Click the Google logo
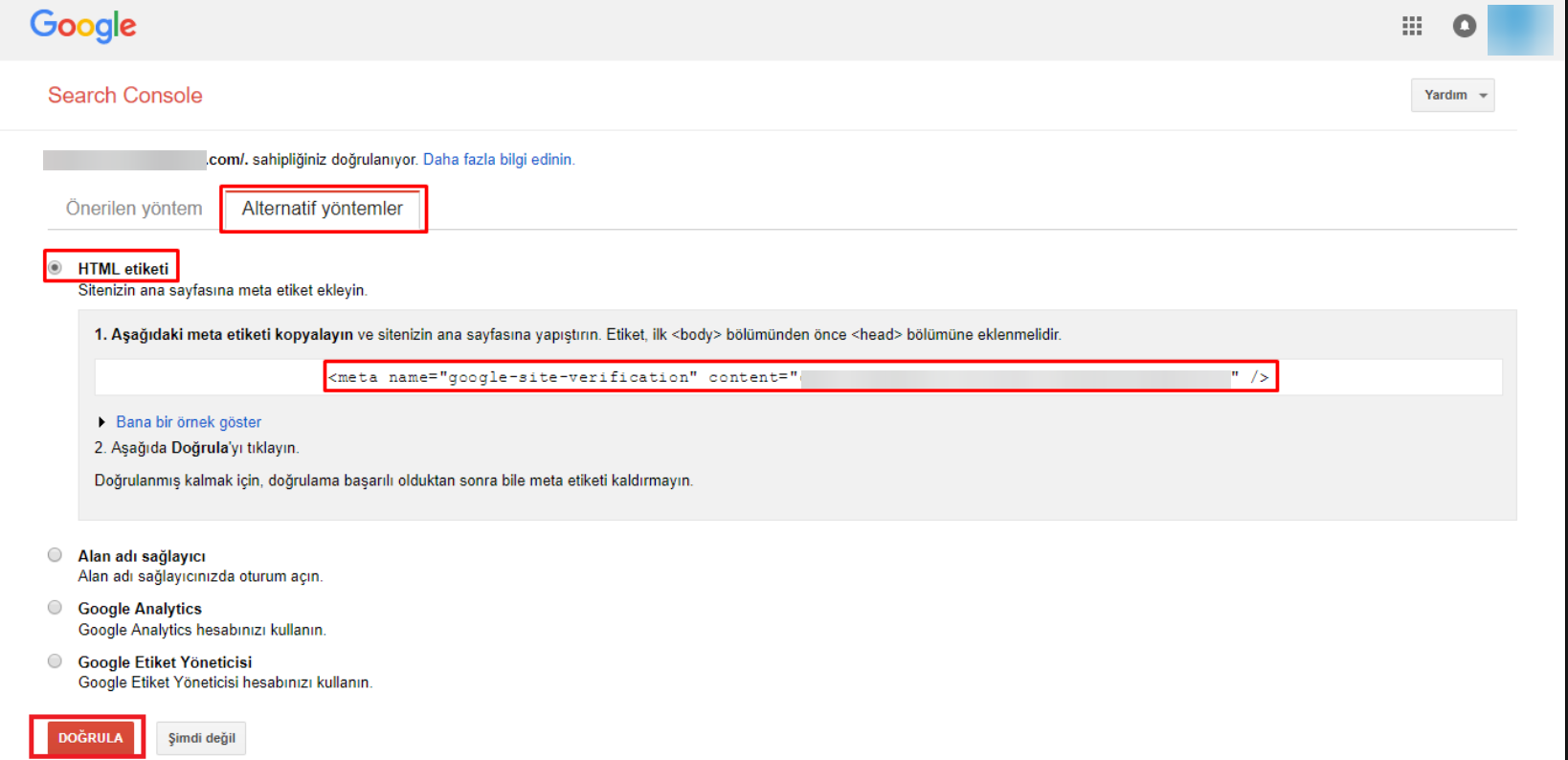Viewport: 1568px width, 760px height. click(x=83, y=26)
